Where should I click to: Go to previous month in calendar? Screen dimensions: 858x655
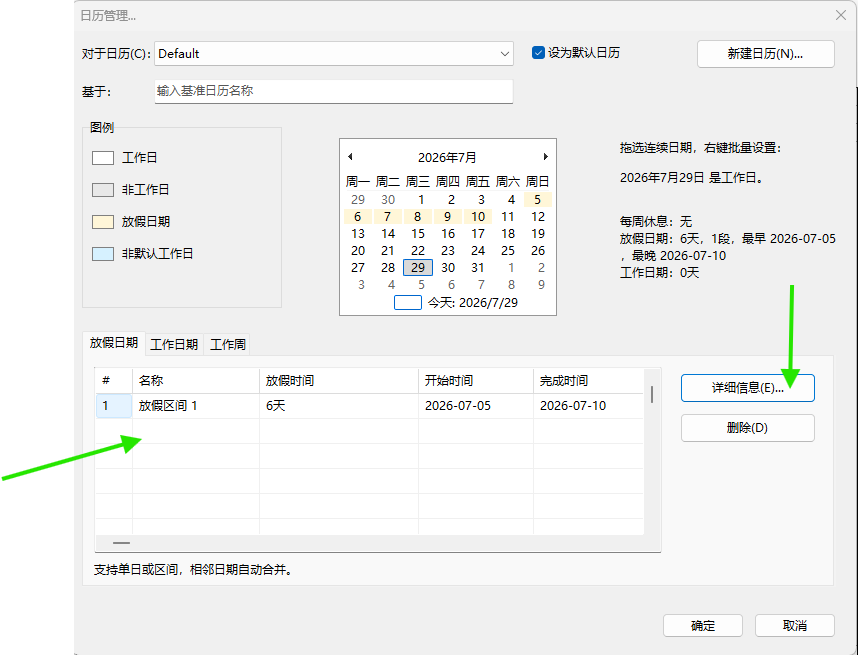point(350,157)
